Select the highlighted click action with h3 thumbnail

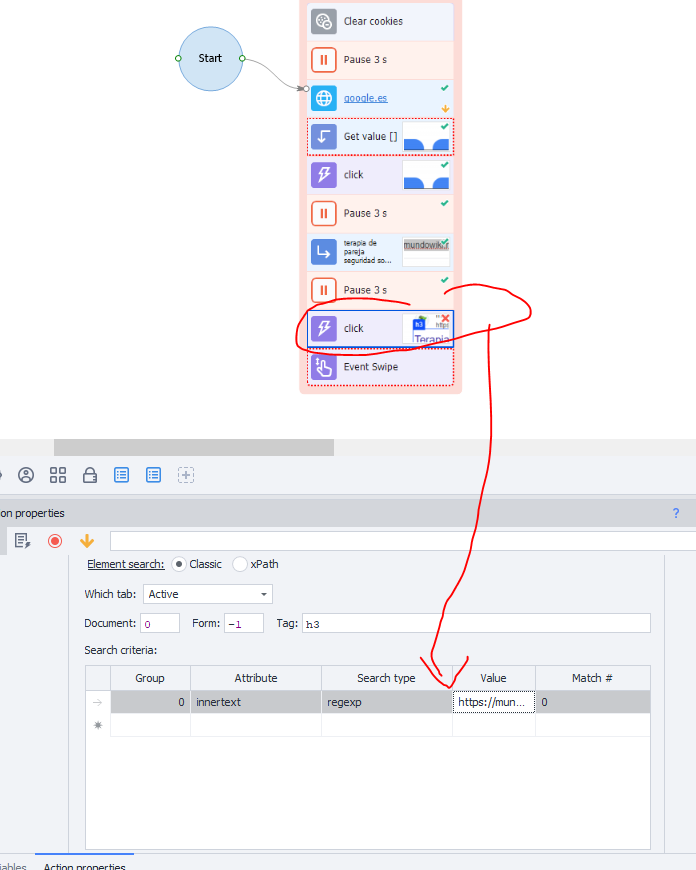[x=380, y=328]
